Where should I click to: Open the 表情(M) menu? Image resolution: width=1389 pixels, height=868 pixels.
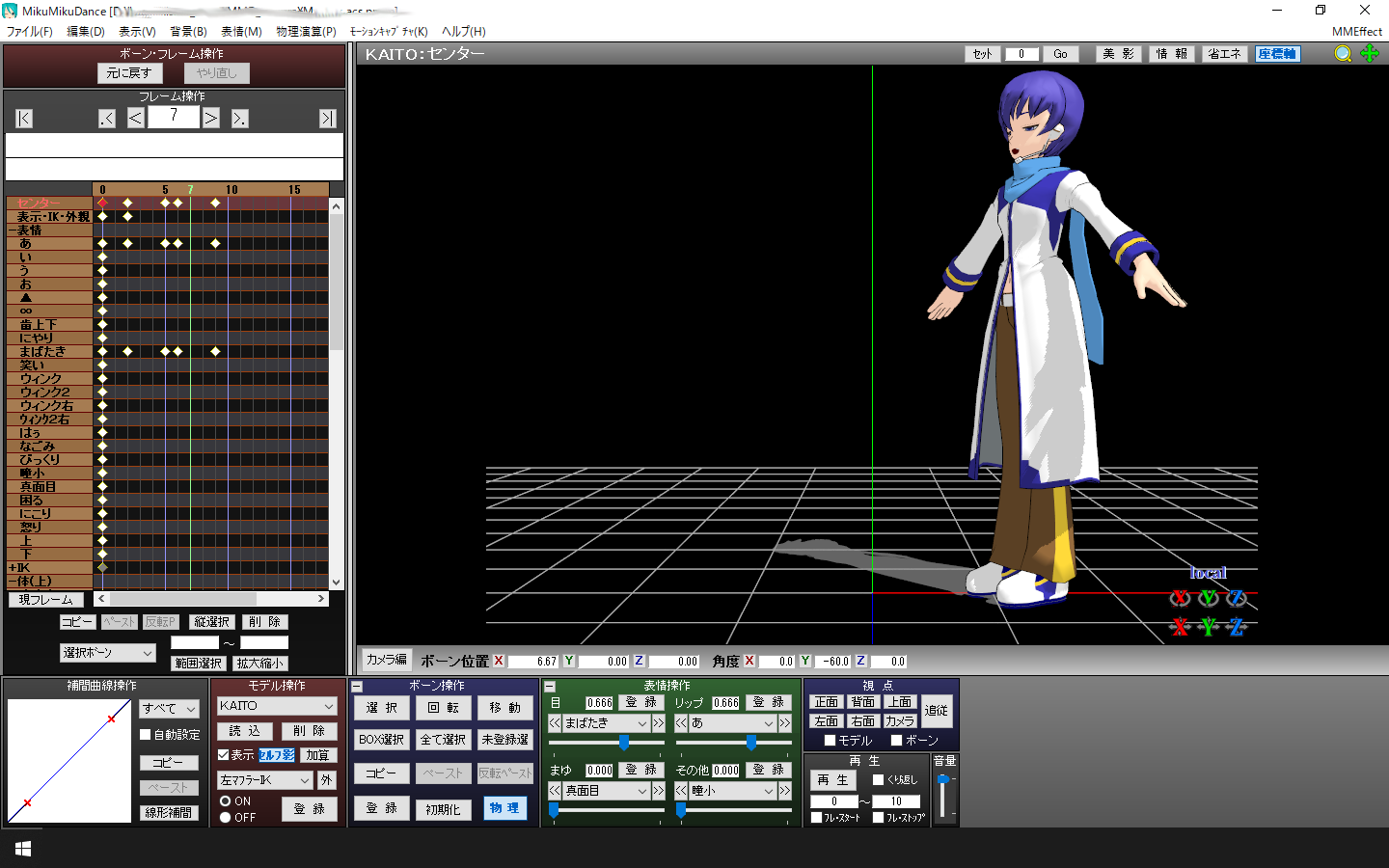coord(241,32)
